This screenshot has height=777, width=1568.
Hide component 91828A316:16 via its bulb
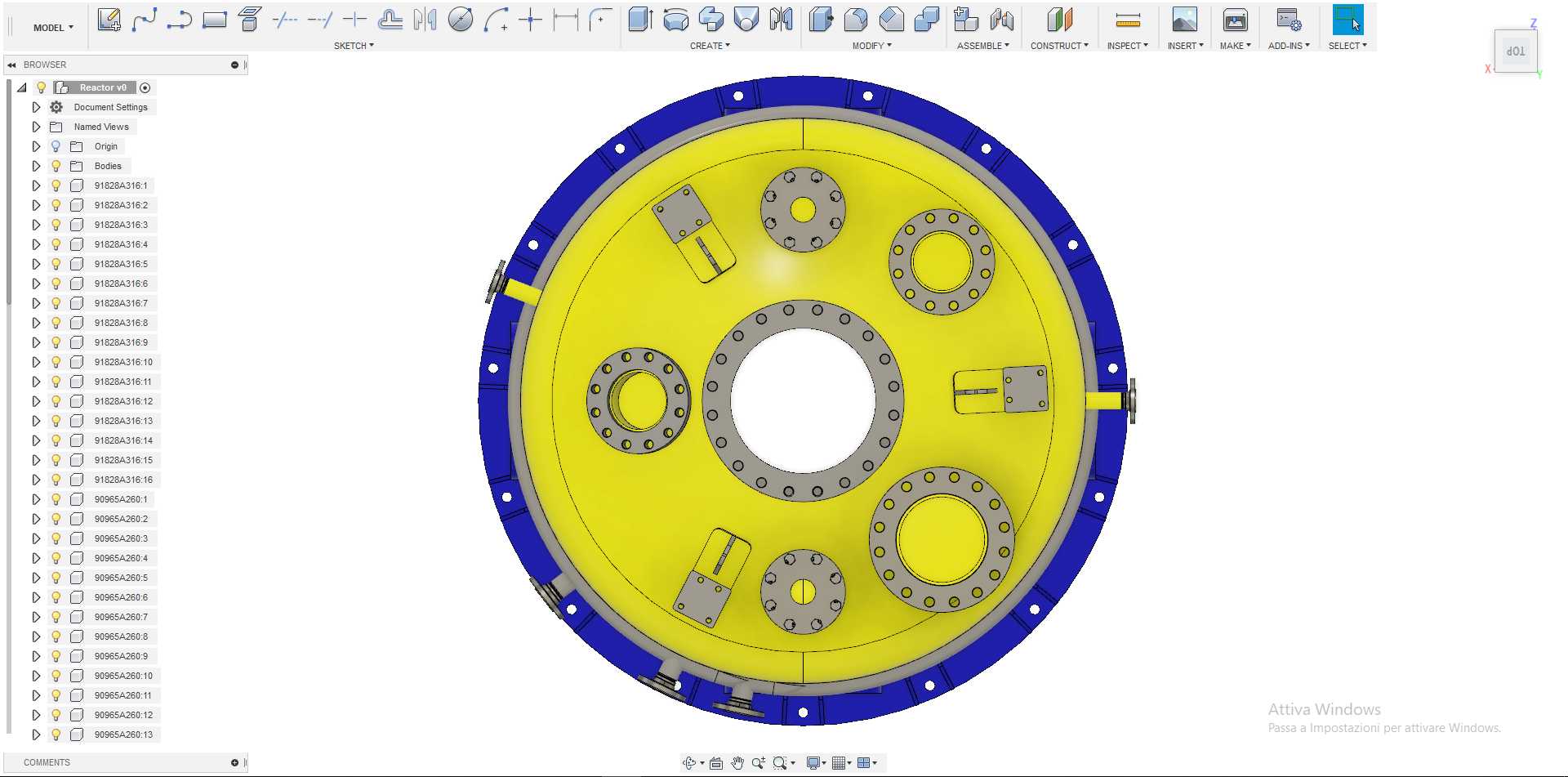(x=56, y=480)
